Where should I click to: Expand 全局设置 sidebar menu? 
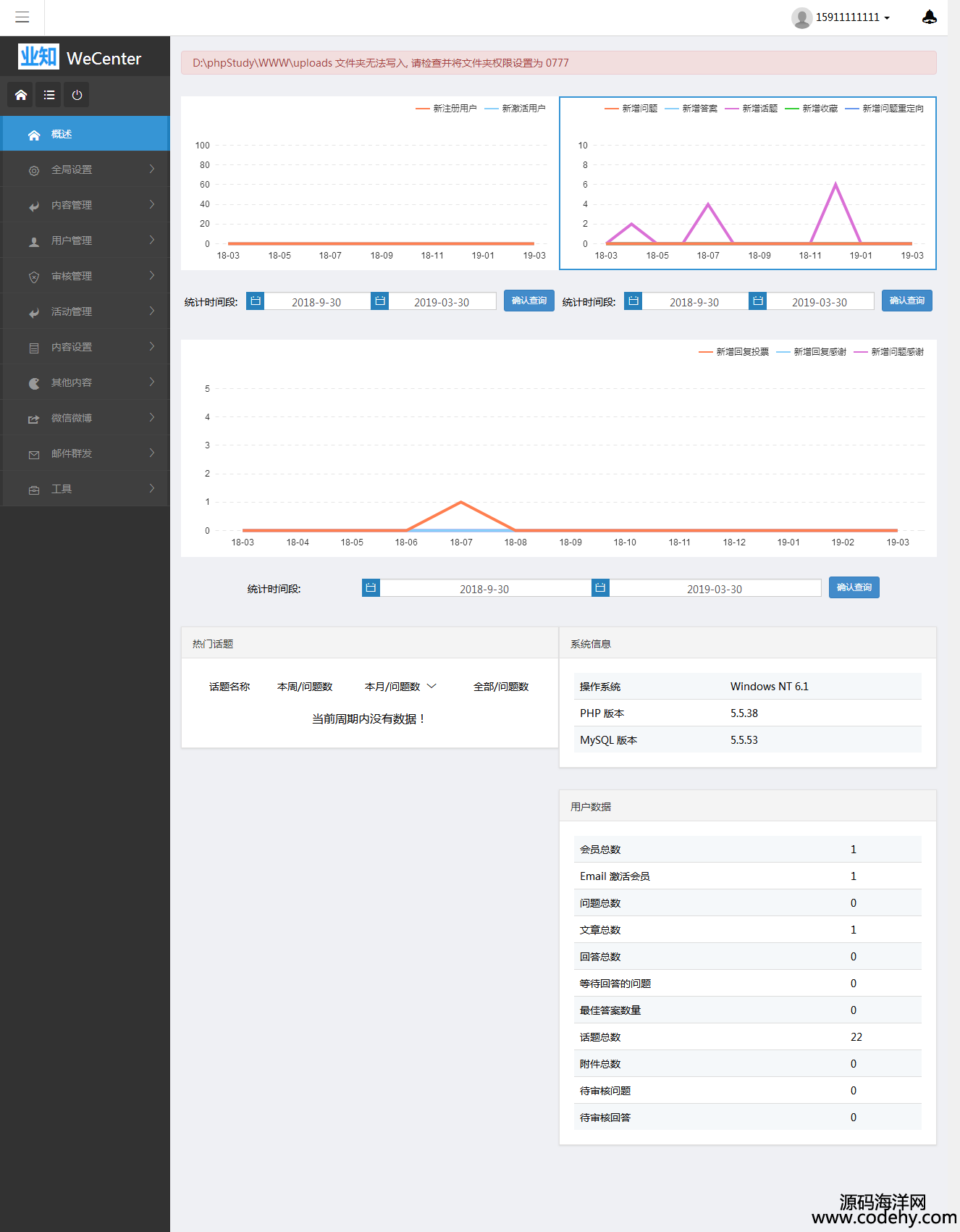[x=85, y=169]
